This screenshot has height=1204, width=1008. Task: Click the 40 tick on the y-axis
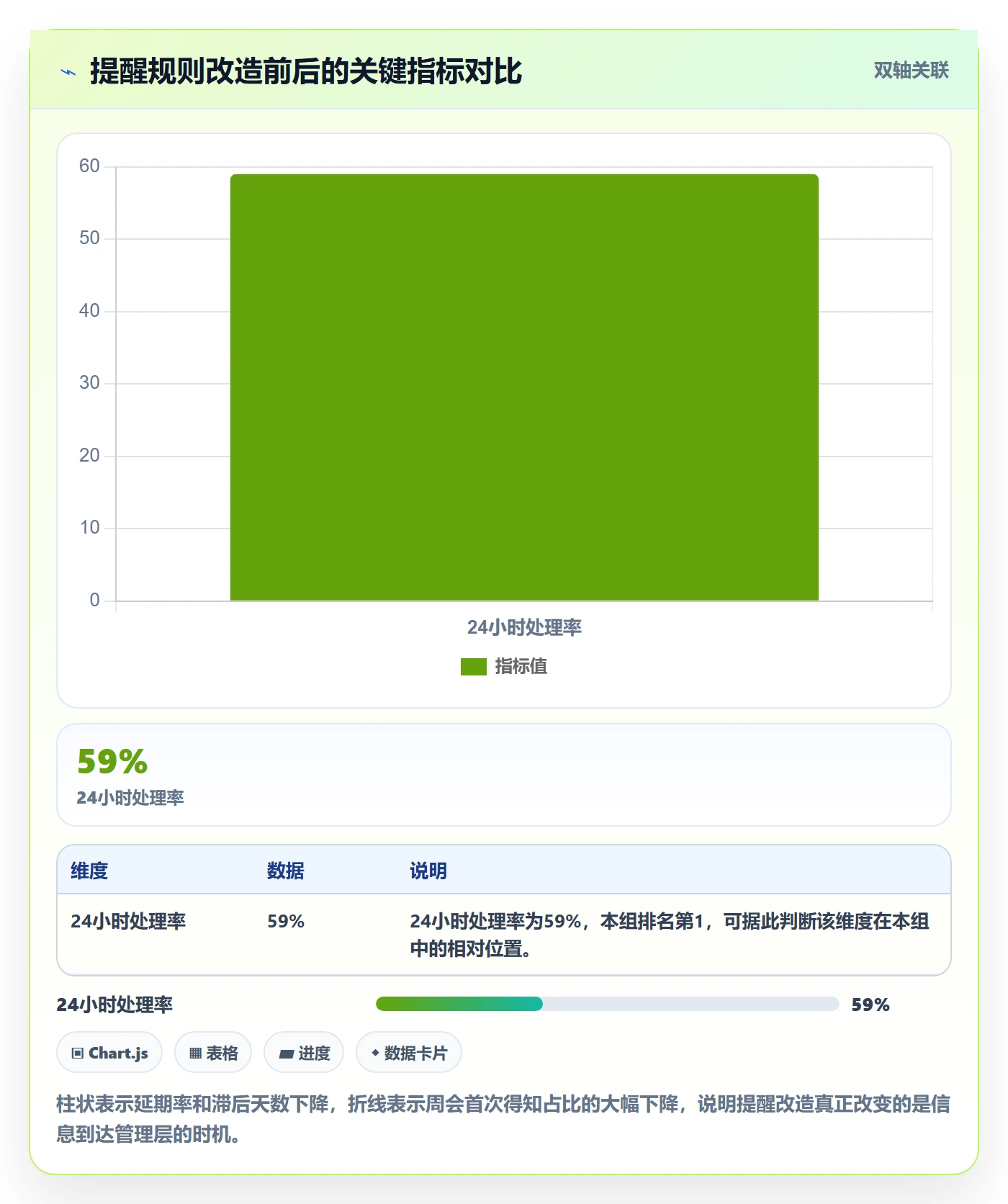point(89,311)
